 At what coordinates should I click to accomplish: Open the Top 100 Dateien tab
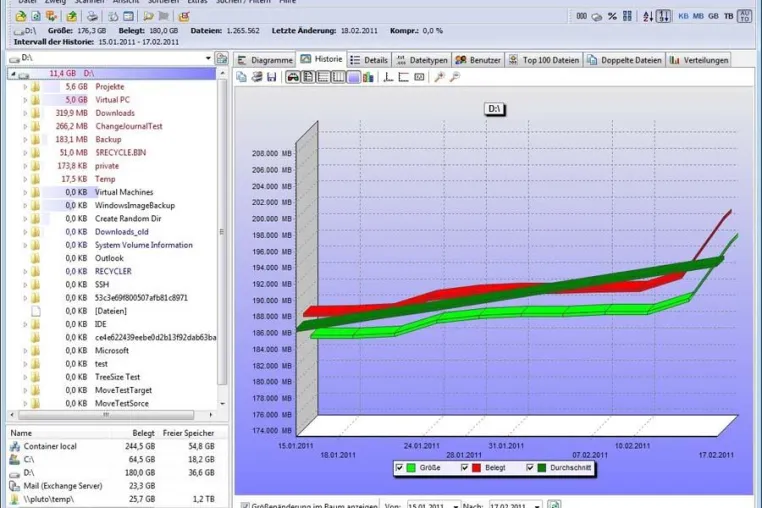click(x=544, y=60)
